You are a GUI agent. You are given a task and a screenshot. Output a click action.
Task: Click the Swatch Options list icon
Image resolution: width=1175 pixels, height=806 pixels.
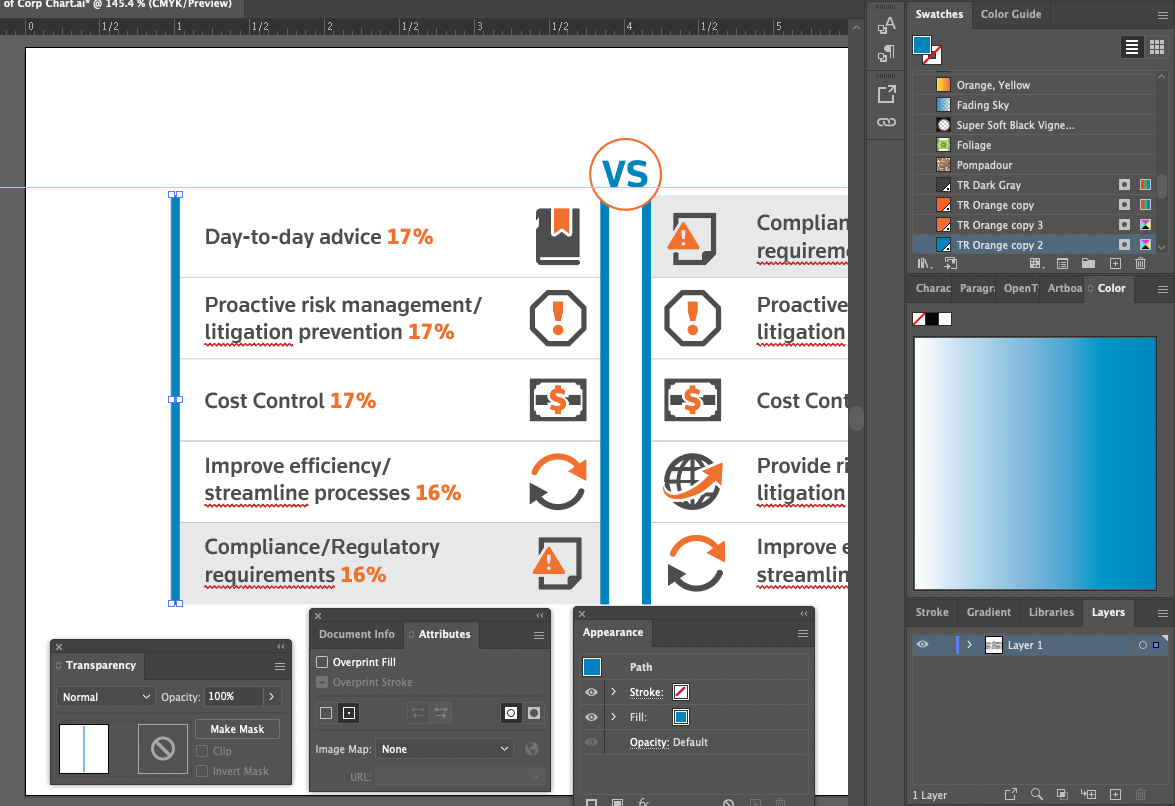click(1063, 263)
